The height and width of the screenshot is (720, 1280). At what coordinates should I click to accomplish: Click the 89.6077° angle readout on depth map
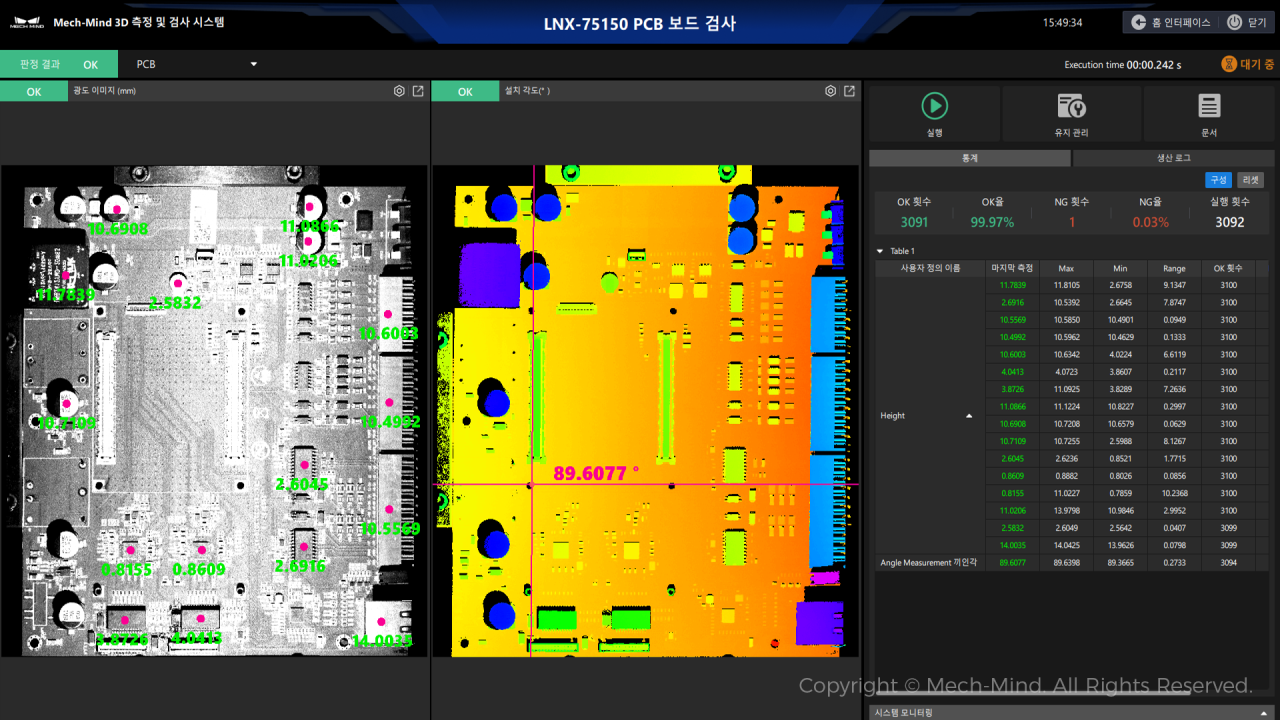point(596,473)
